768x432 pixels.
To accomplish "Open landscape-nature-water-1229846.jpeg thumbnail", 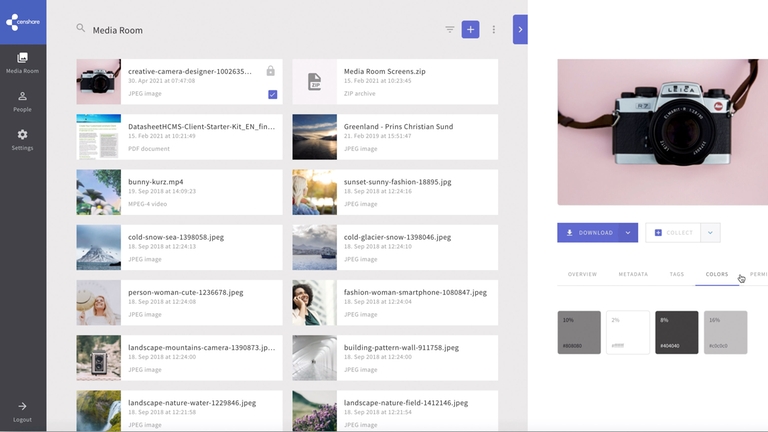I will [98, 411].
